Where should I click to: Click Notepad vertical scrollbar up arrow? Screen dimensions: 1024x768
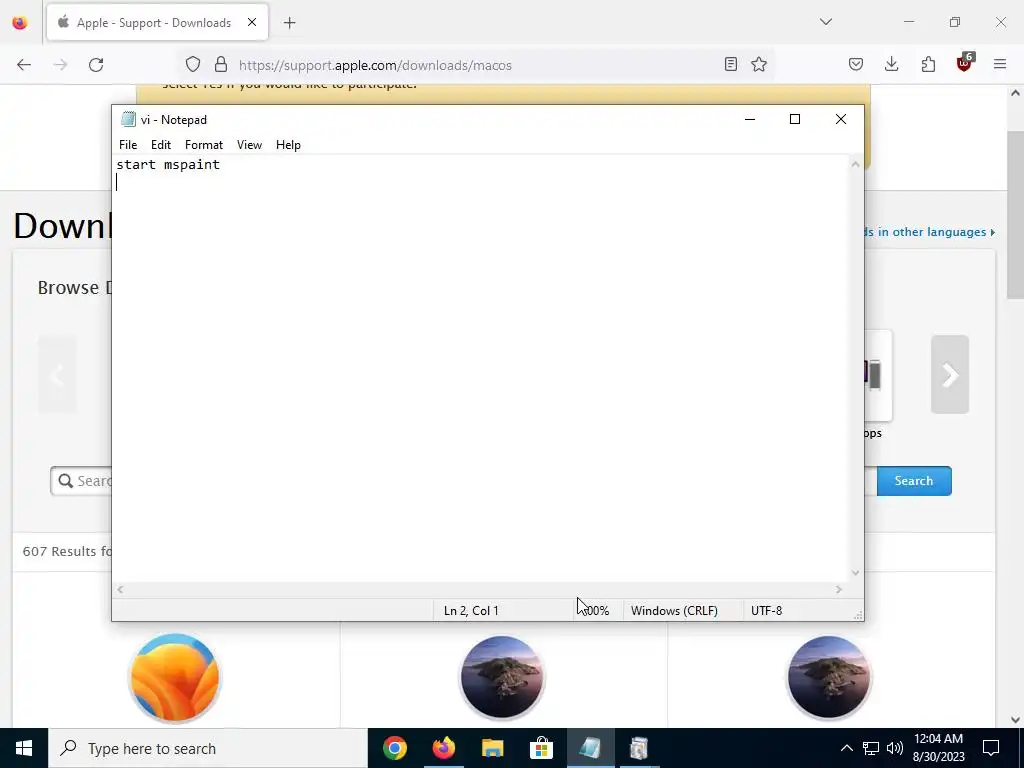[x=855, y=165]
